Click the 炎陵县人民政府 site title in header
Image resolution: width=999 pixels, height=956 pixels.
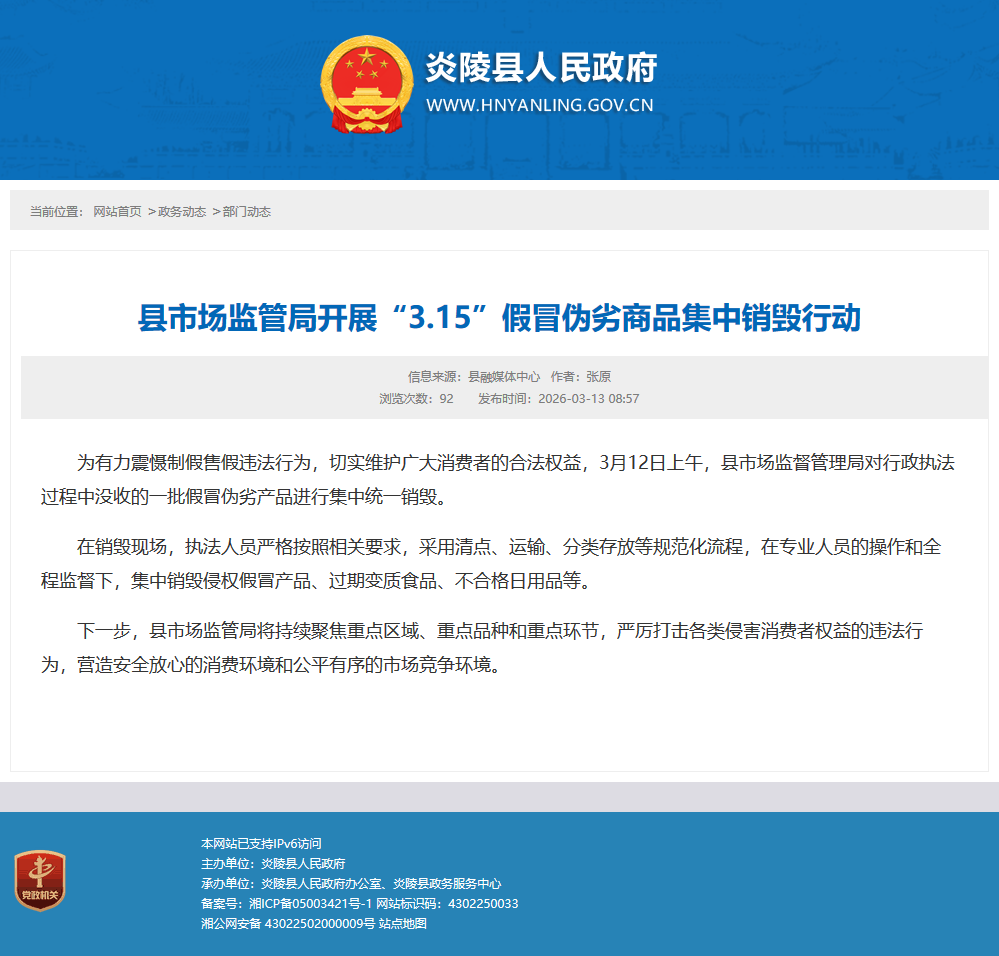click(541, 68)
